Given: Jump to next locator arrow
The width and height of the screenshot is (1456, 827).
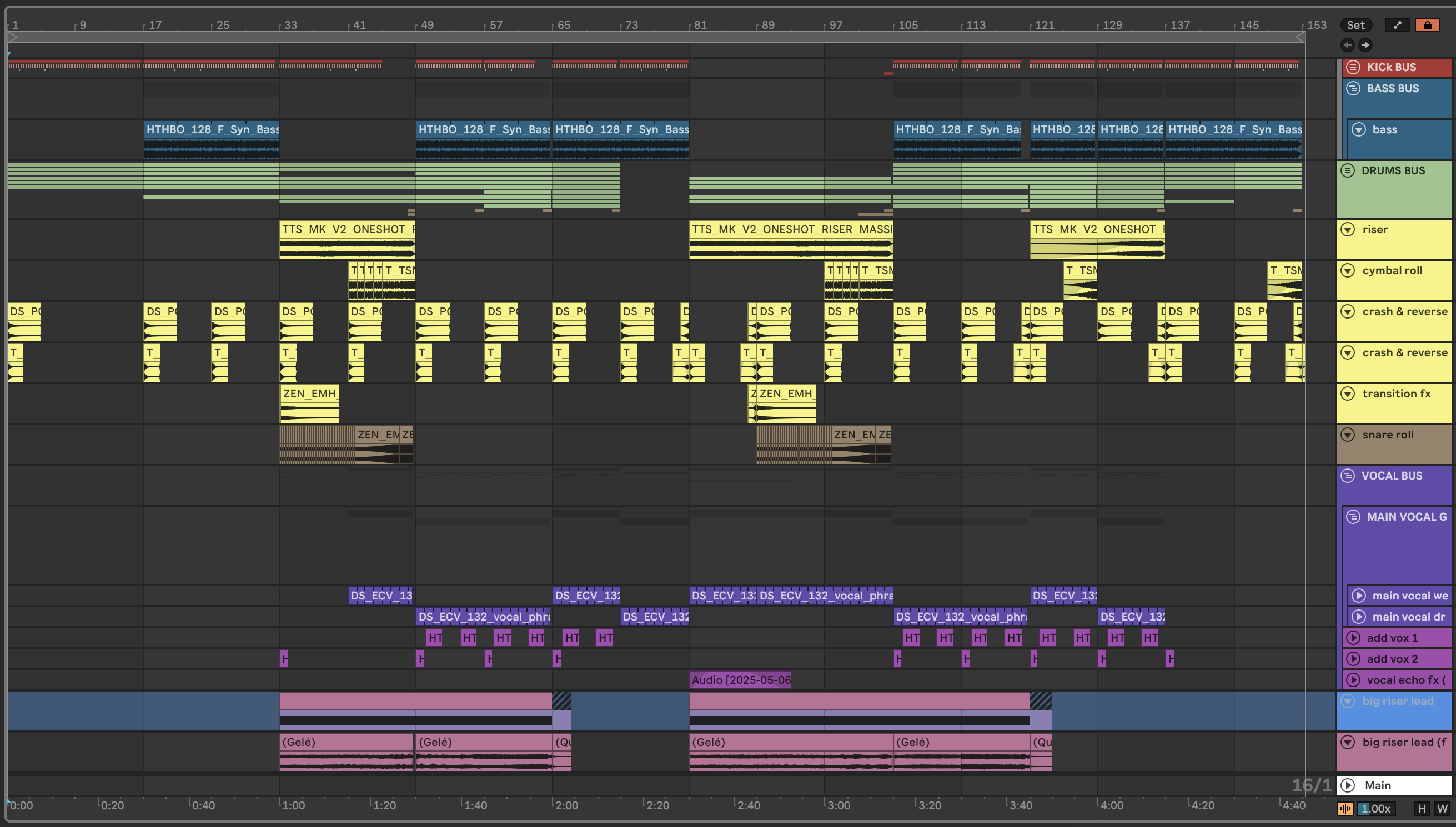Looking at the screenshot, I should point(1365,45).
